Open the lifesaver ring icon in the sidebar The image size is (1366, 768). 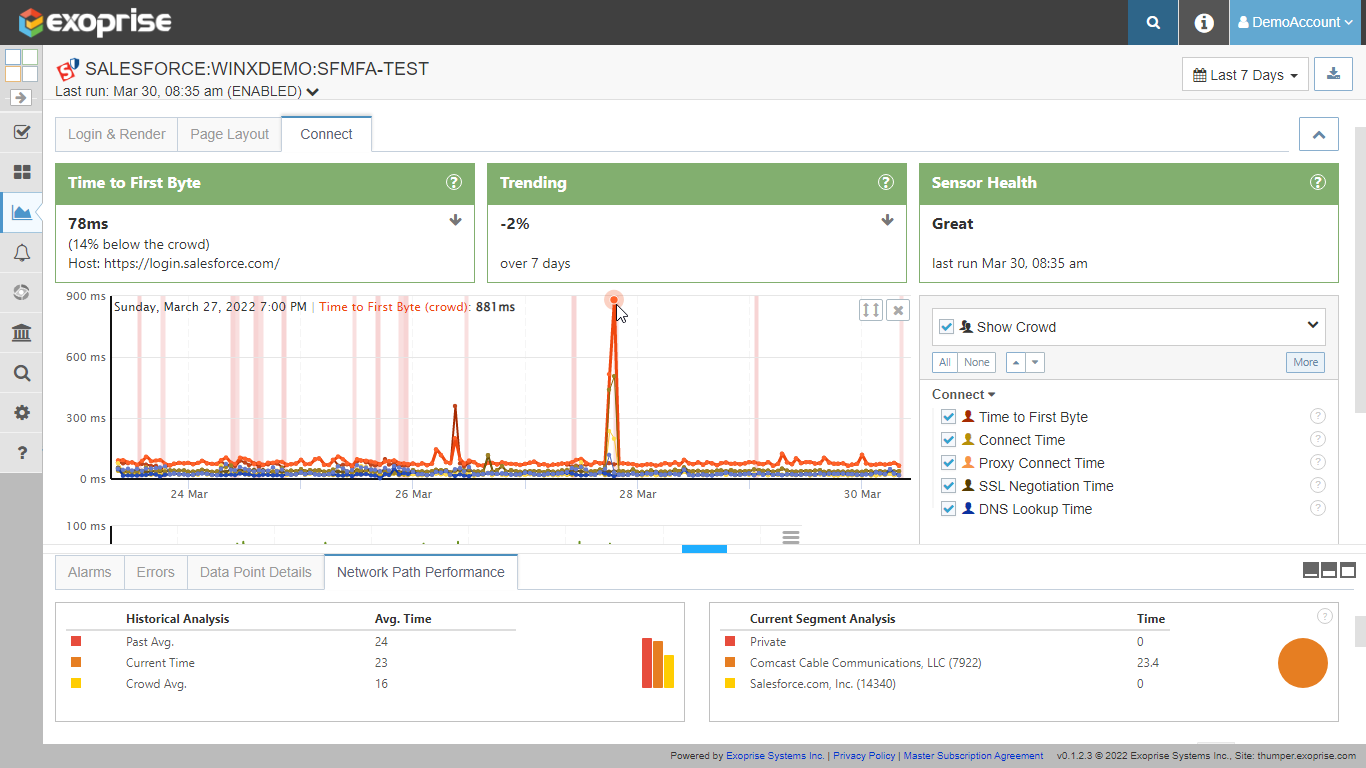[x=21, y=293]
